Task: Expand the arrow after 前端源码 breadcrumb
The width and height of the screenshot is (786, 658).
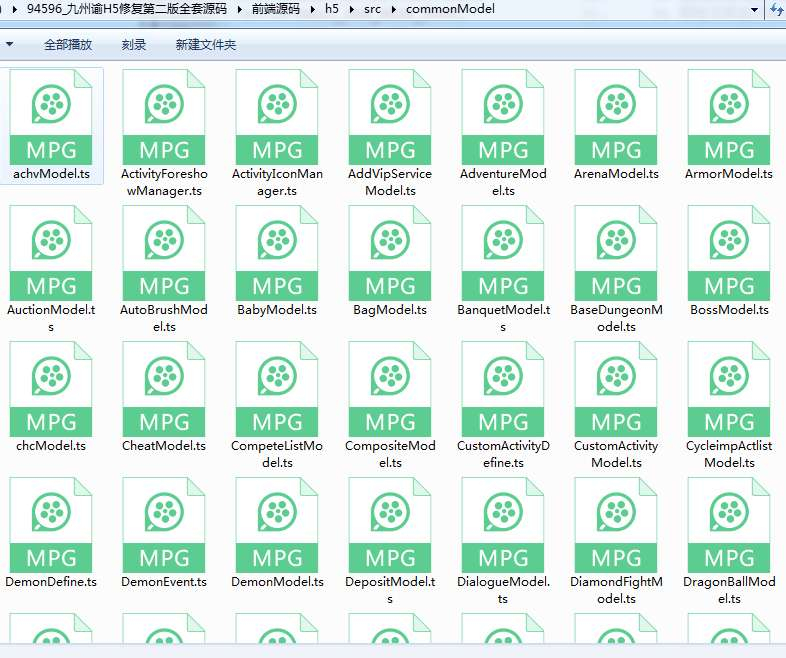Action: click(x=313, y=10)
